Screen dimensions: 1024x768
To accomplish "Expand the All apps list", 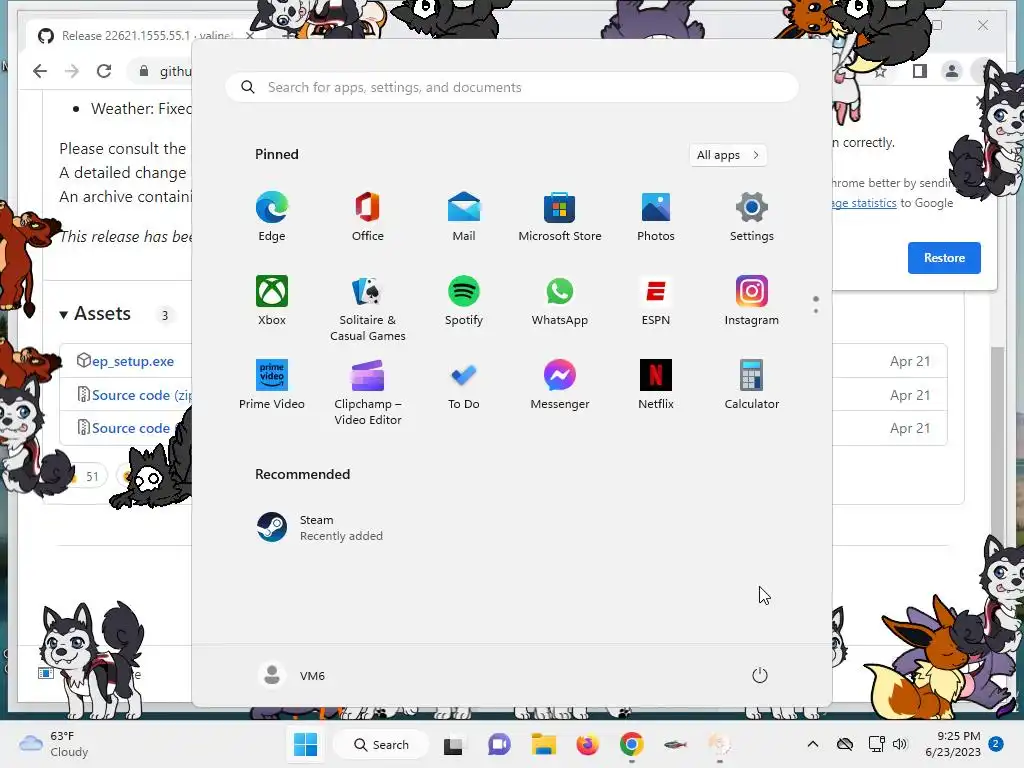I will click(x=728, y=155).
